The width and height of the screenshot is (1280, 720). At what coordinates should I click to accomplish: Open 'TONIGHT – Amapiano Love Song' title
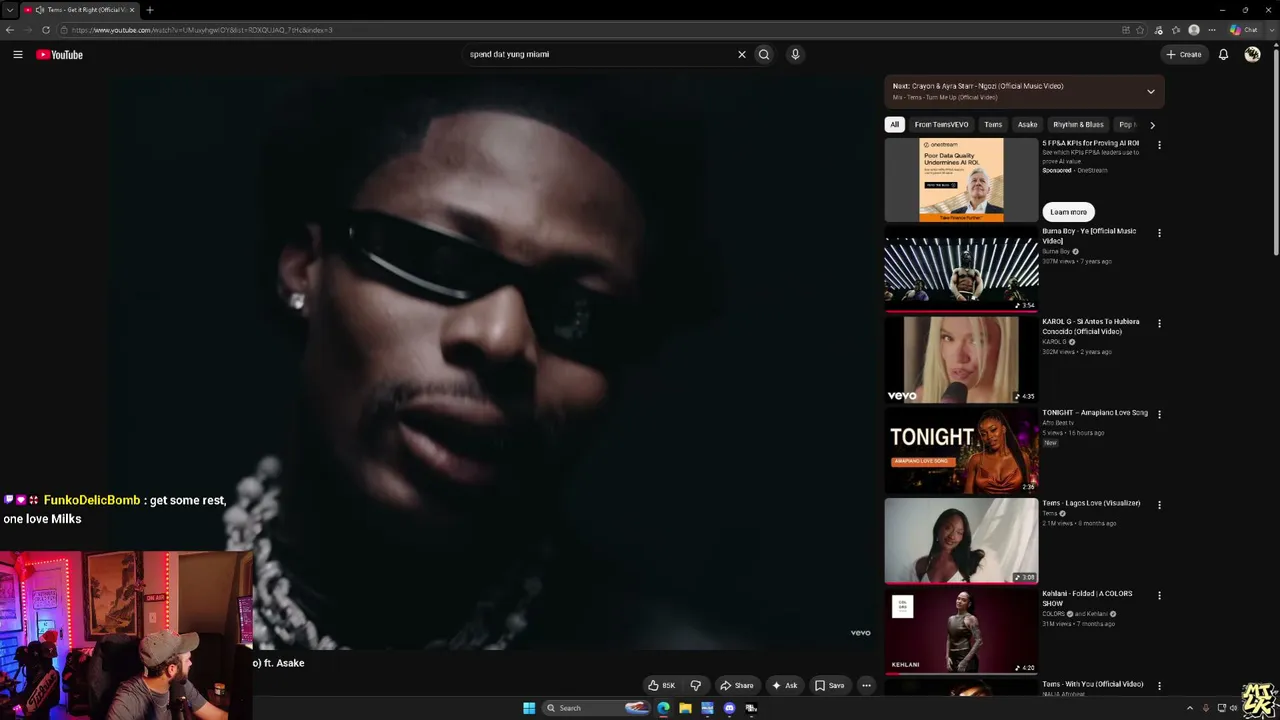tap(1095, 413)
